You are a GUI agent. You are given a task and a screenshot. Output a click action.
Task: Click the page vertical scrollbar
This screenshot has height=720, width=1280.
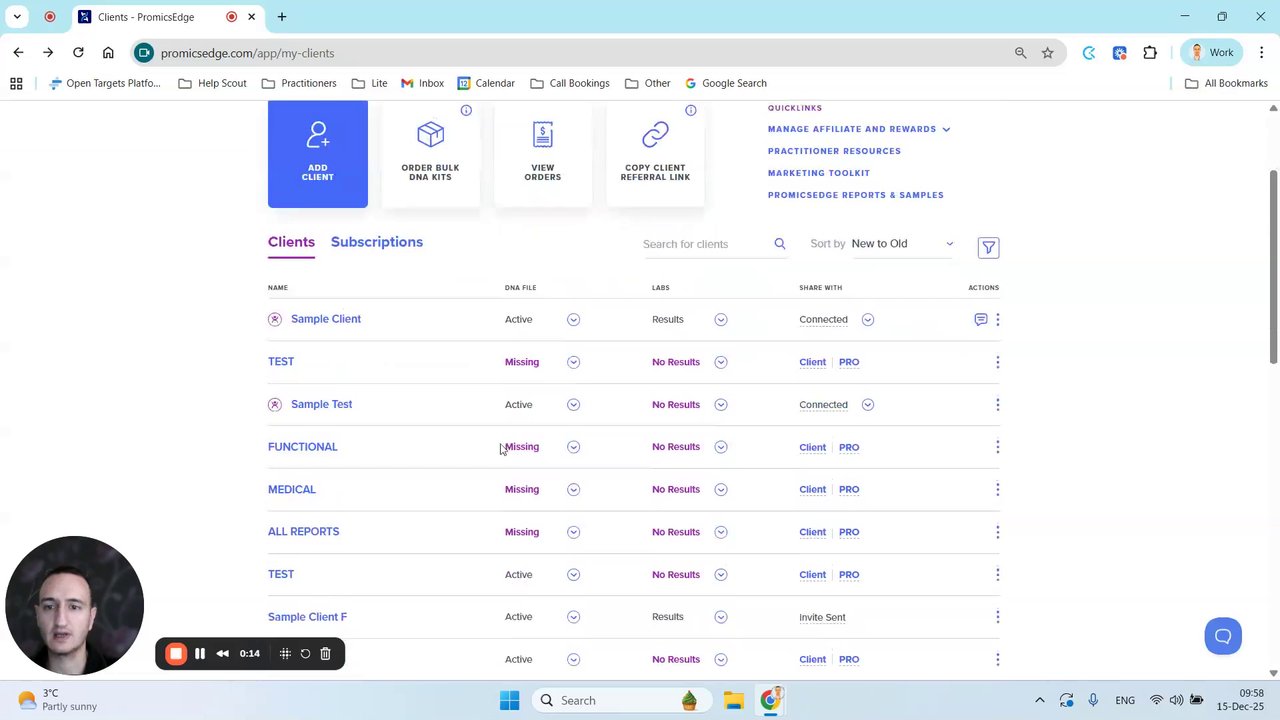tap(1273, 265)
